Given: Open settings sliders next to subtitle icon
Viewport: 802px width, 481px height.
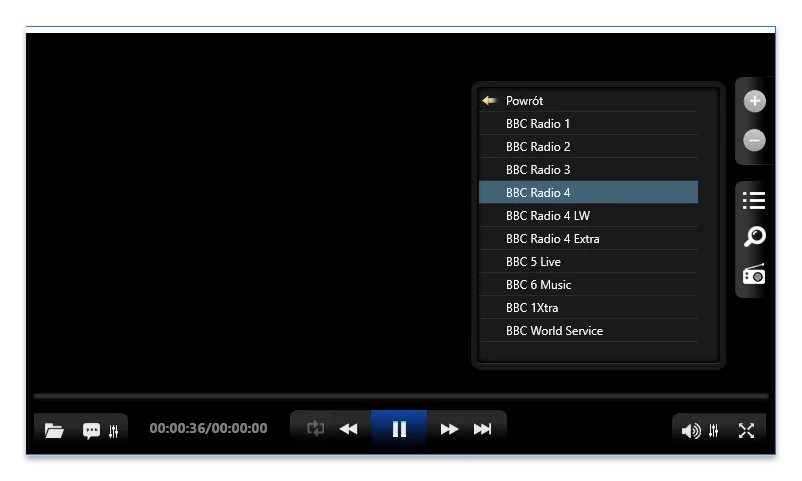Looking at the screenshot, I should coord(114,431).
